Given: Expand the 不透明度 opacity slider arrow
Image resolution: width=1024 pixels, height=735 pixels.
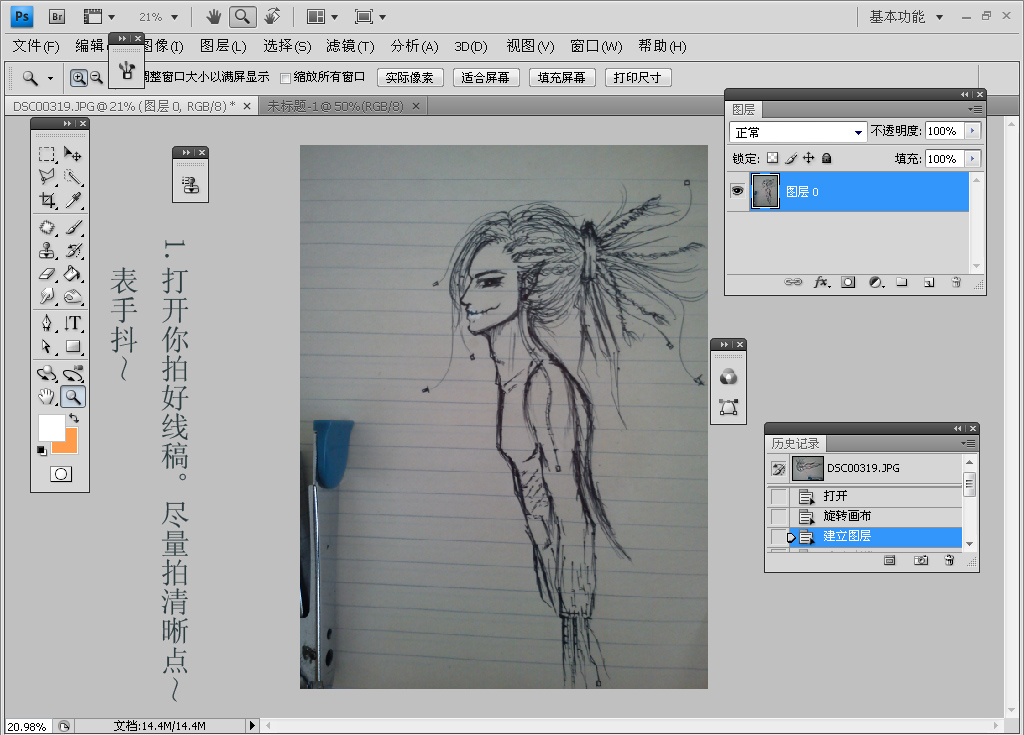Looking at the screenshot, I should (x=972, y=131).
